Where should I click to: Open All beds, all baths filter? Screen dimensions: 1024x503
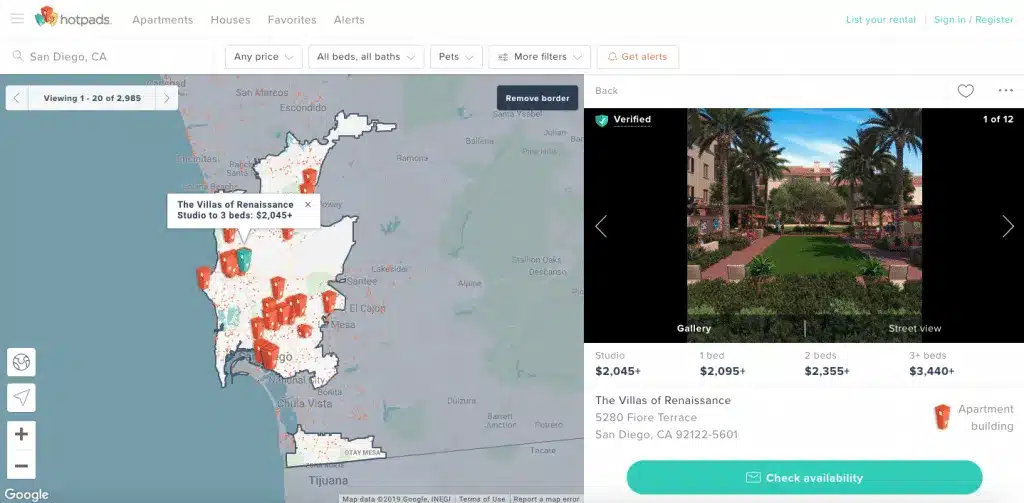pos(366,57)
